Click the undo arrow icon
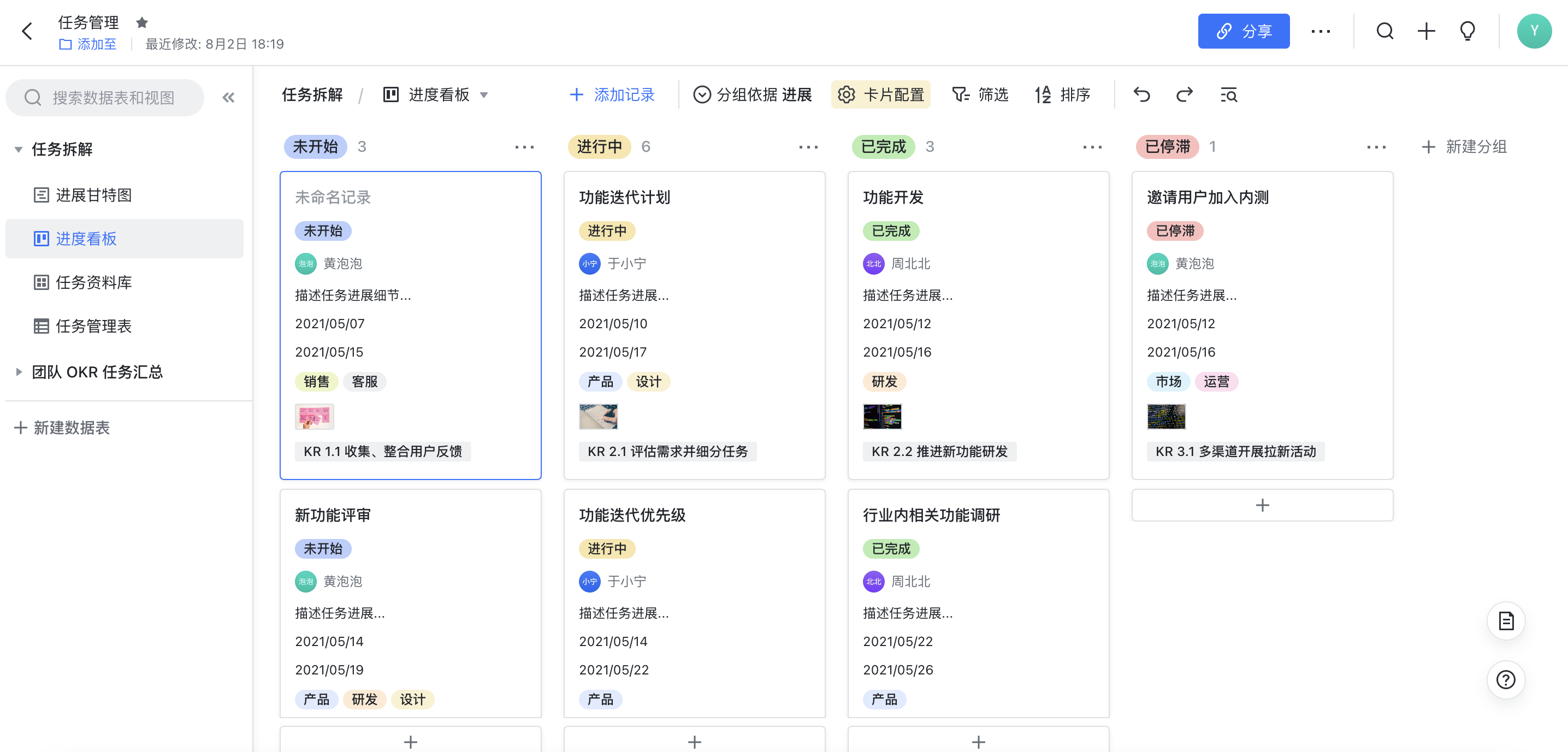This screenshot has width=1568, height=752. pyautogui.click(x=1141, y=95)
